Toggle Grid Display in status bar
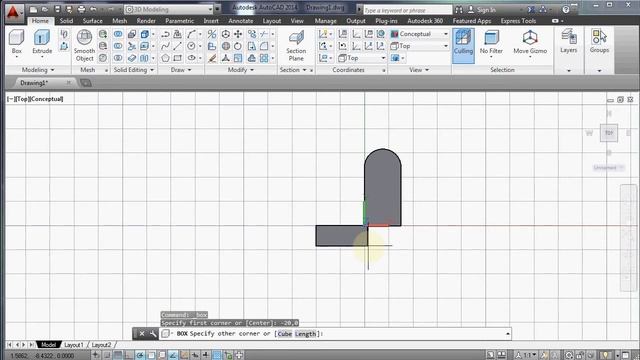The height and width of the screenshot is (360, 640). tap(118, 355)
